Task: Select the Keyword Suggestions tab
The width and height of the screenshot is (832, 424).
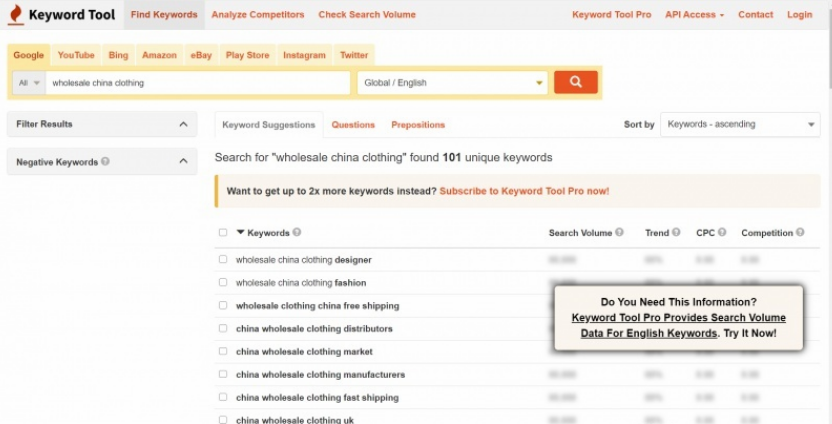Action: (268, 125)
